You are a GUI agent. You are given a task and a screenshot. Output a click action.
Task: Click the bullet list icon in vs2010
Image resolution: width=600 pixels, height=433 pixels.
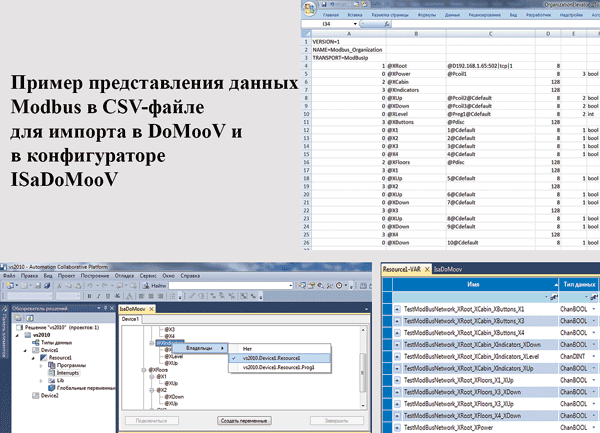click(172, 296)
